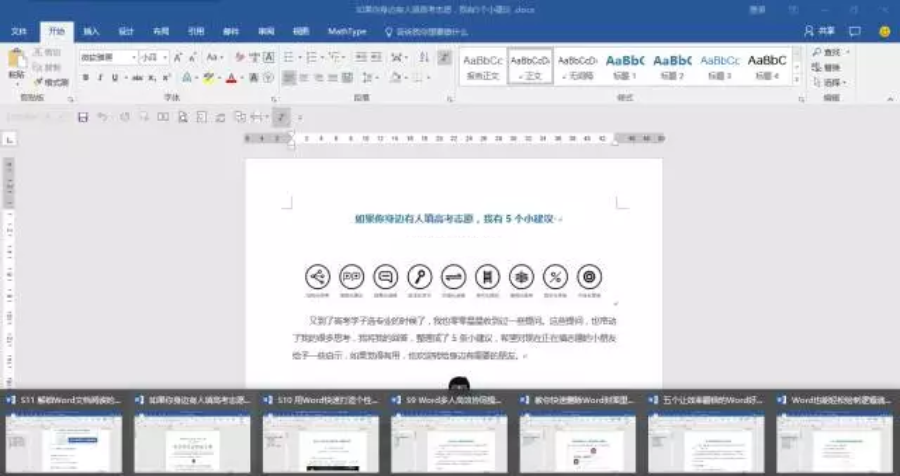The width and height of the screenshot is (900, 476).
Task: Align paragraph text left
Action: (289, 78)
